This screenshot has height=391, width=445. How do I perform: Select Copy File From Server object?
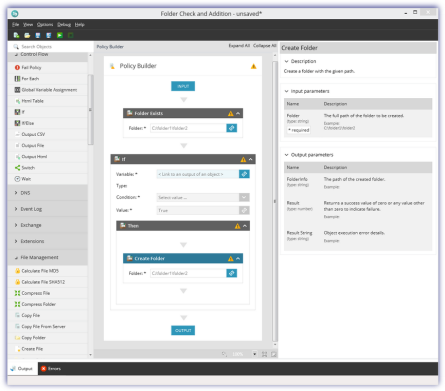pyautogui.click(x=48, y=327)
